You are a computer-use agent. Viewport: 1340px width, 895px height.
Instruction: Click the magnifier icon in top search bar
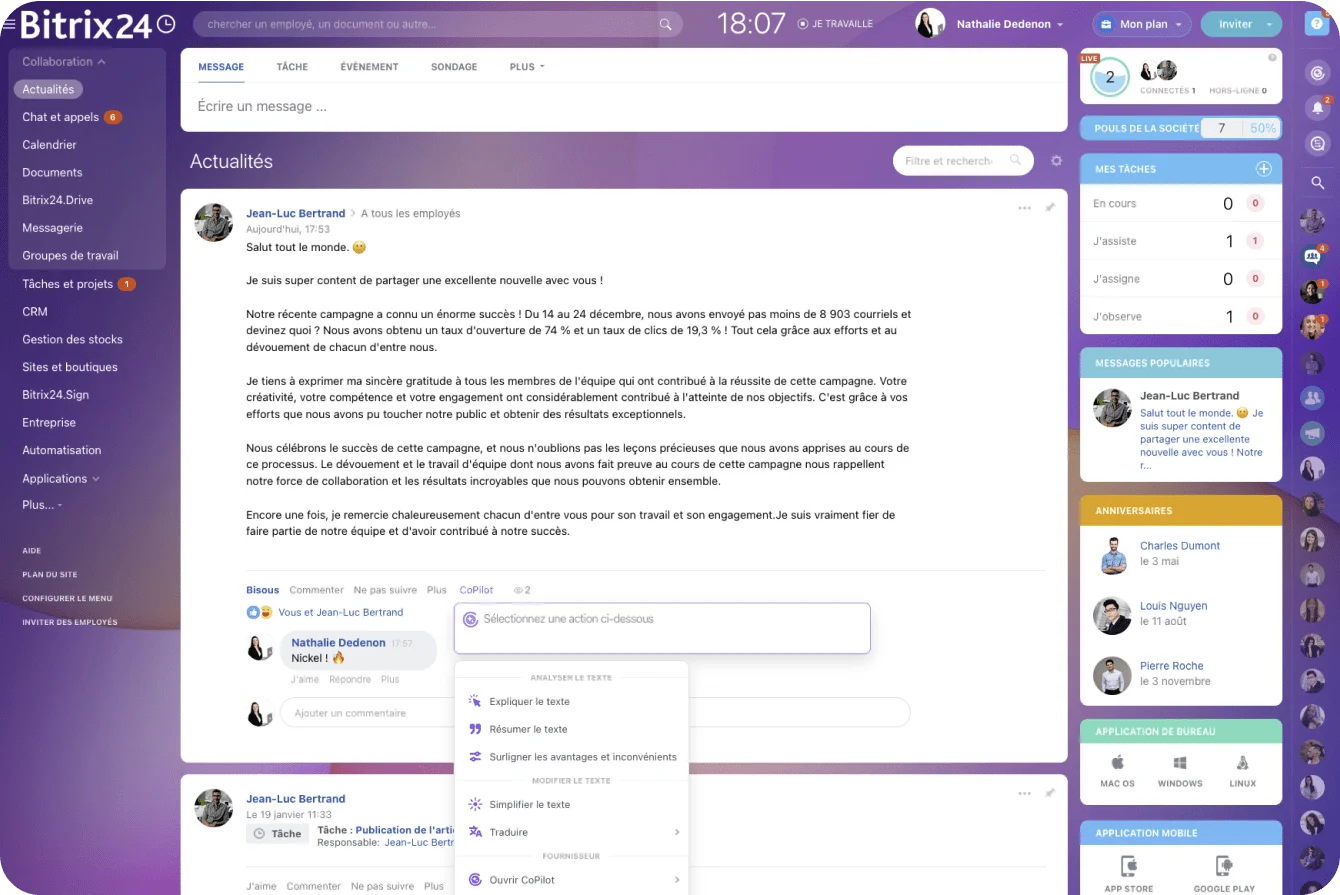click(666, 24)
